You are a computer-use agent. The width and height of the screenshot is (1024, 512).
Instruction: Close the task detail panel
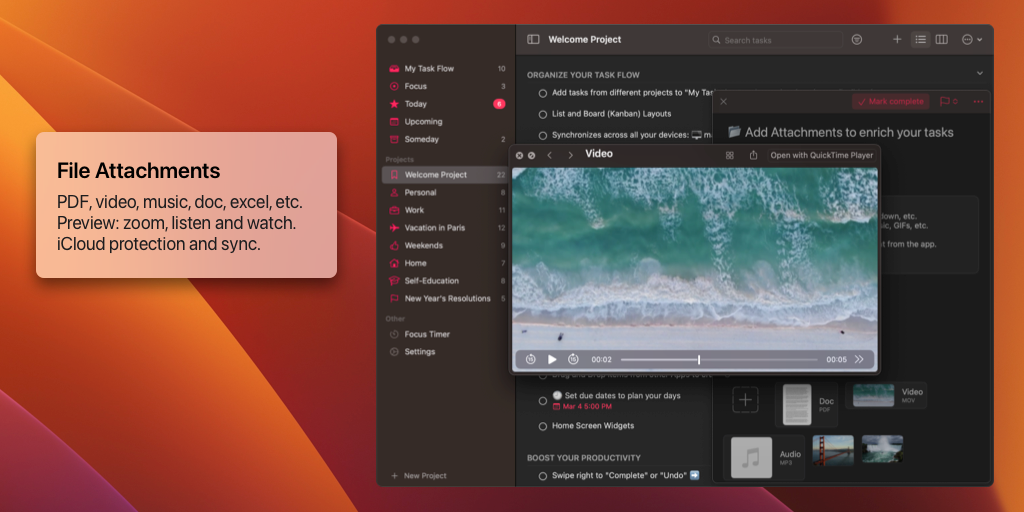pos(724,101)
